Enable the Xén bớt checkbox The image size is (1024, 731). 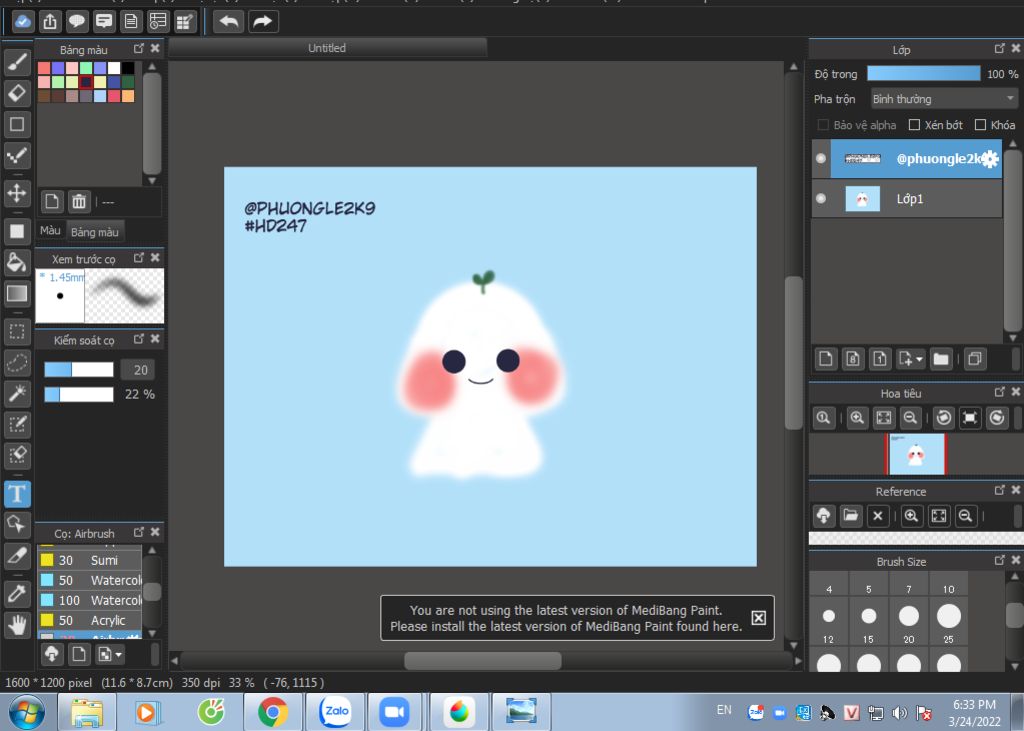pyautogui.click(x=914, y=125)
